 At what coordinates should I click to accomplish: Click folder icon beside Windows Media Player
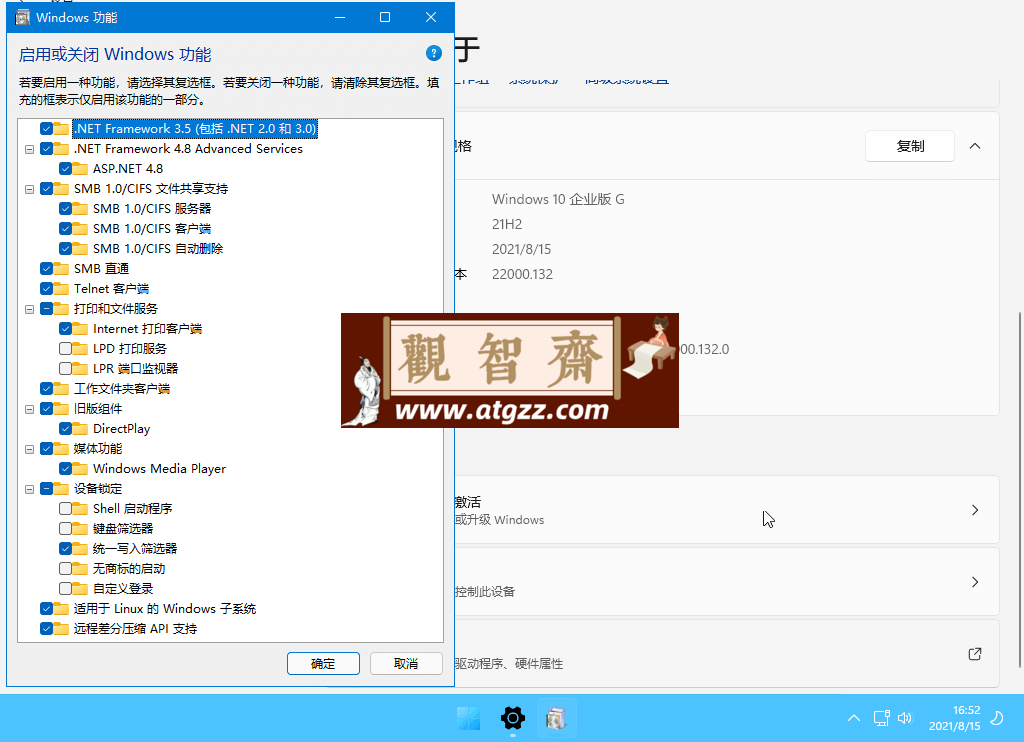coord(80,468)
